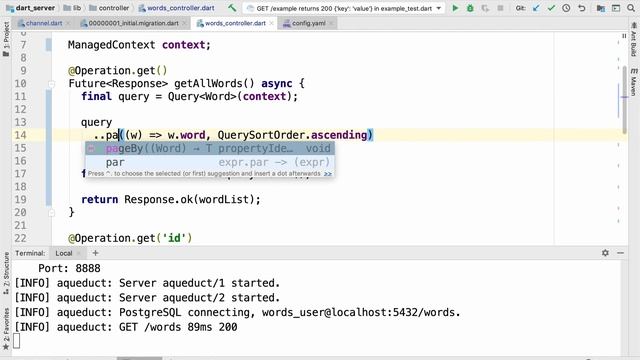Click 'final query = Query<Word>(context);' line
Viewport: 640px width, 360px height.
pos(189,97)
